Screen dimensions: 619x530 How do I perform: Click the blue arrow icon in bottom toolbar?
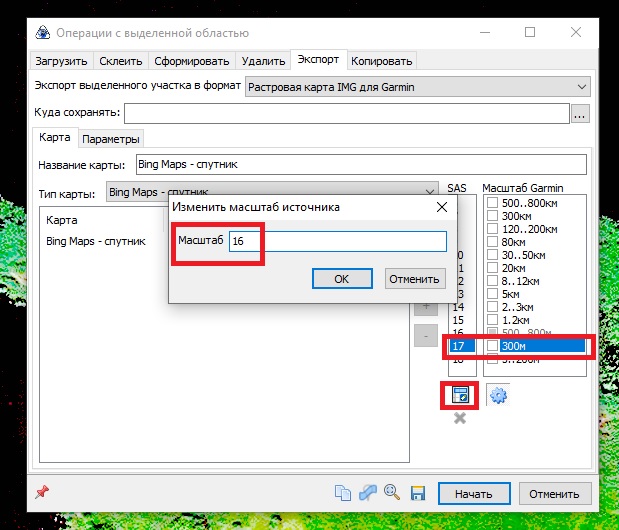(x=367, y=493)
